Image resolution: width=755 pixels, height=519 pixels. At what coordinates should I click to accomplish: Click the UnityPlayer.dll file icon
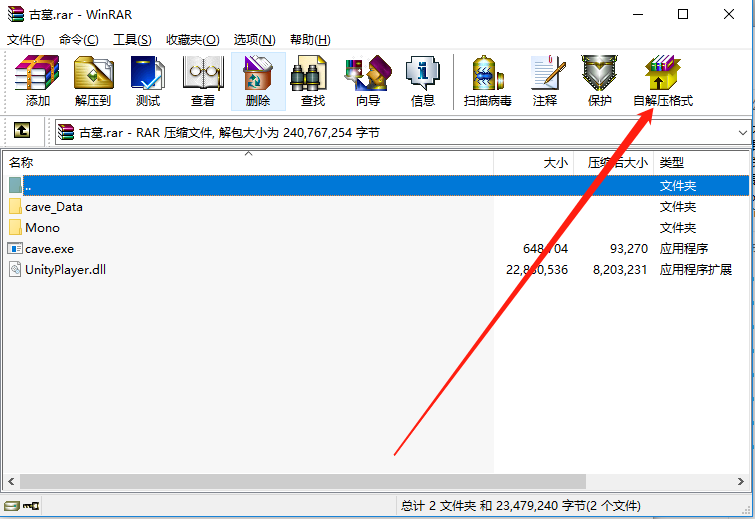coord(15,269)
